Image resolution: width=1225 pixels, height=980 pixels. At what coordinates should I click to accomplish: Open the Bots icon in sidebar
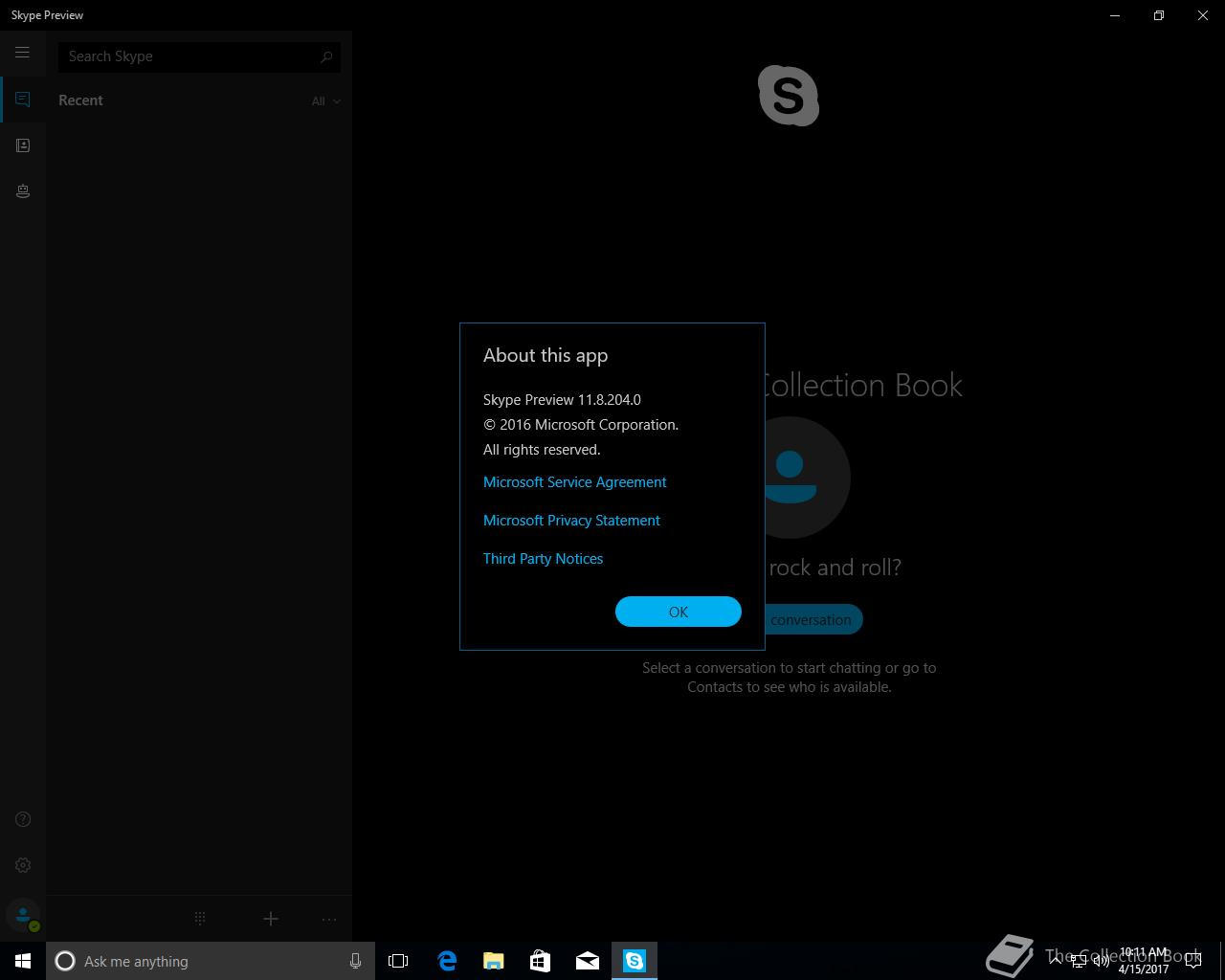click(23, 191)
